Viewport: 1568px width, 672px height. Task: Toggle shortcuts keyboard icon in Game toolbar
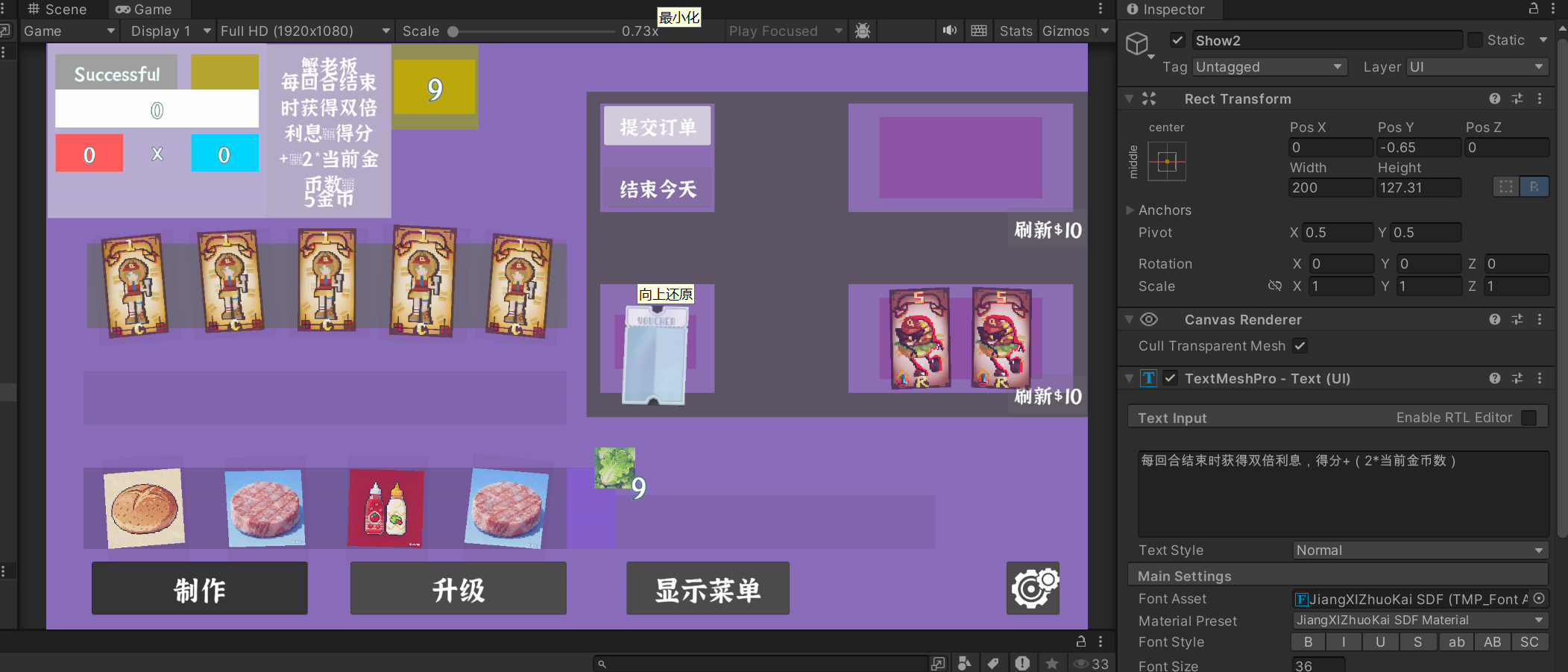[x=979, y=31]
